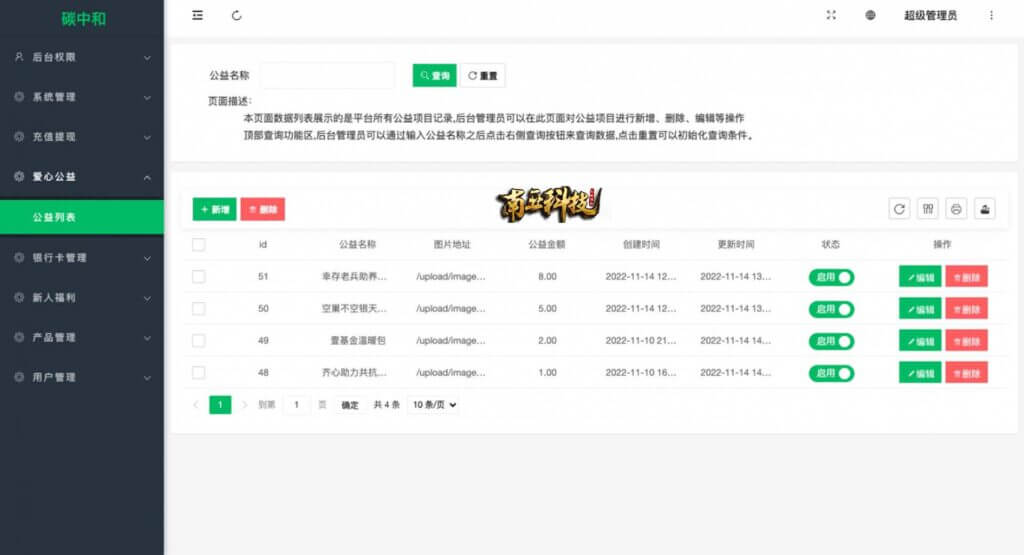1024x555 pixels.
Task: Check the row with id 50
Action: pyautogui.click(x=199, y=308)
